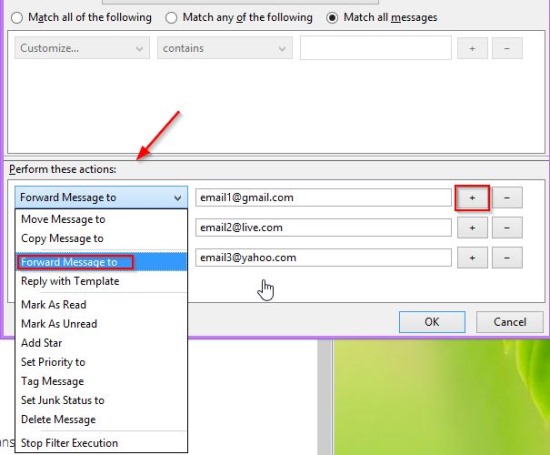Choose Move Message to from the action list
This screenshot has height=455, width=550.
(101, 219)
